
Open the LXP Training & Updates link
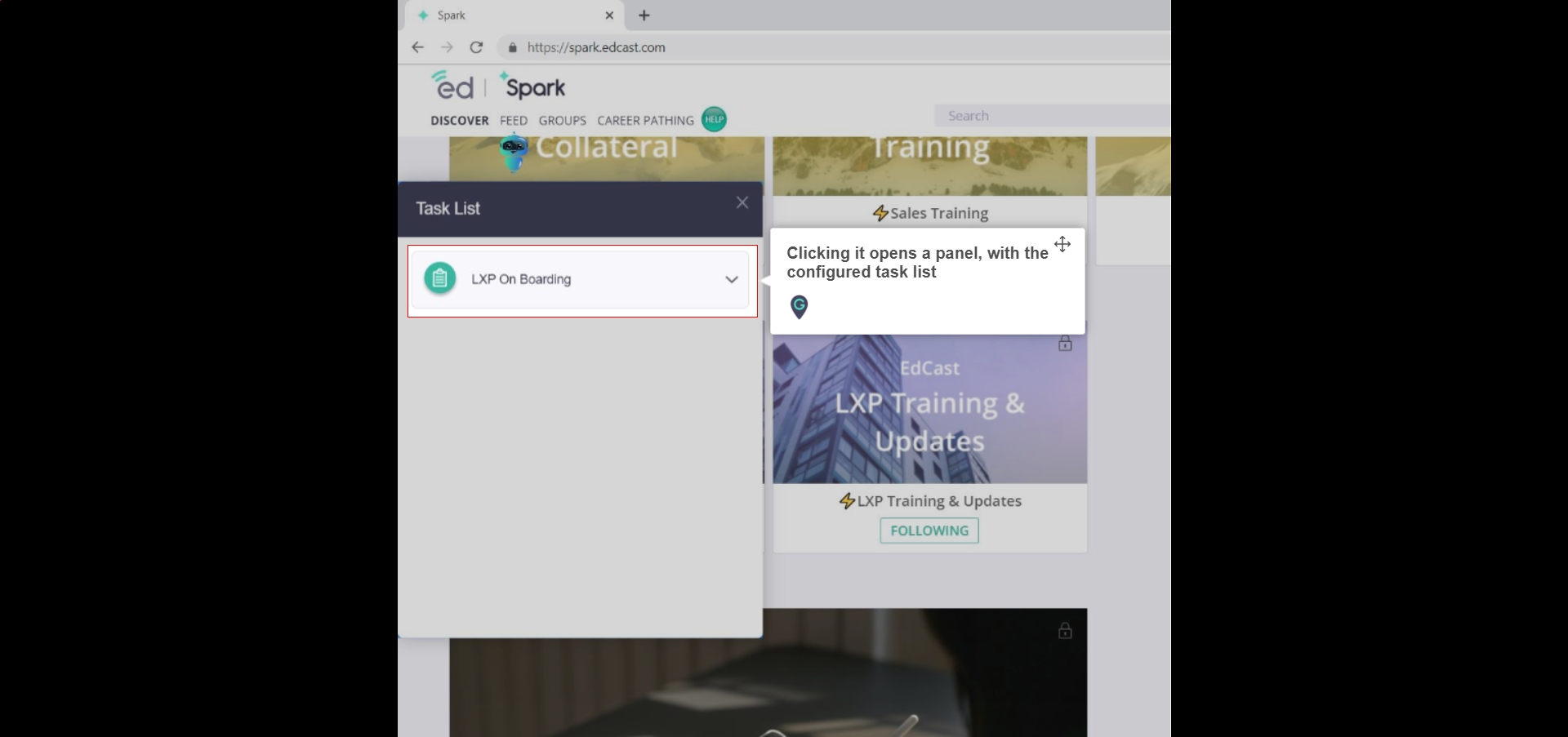click(939, 501)
